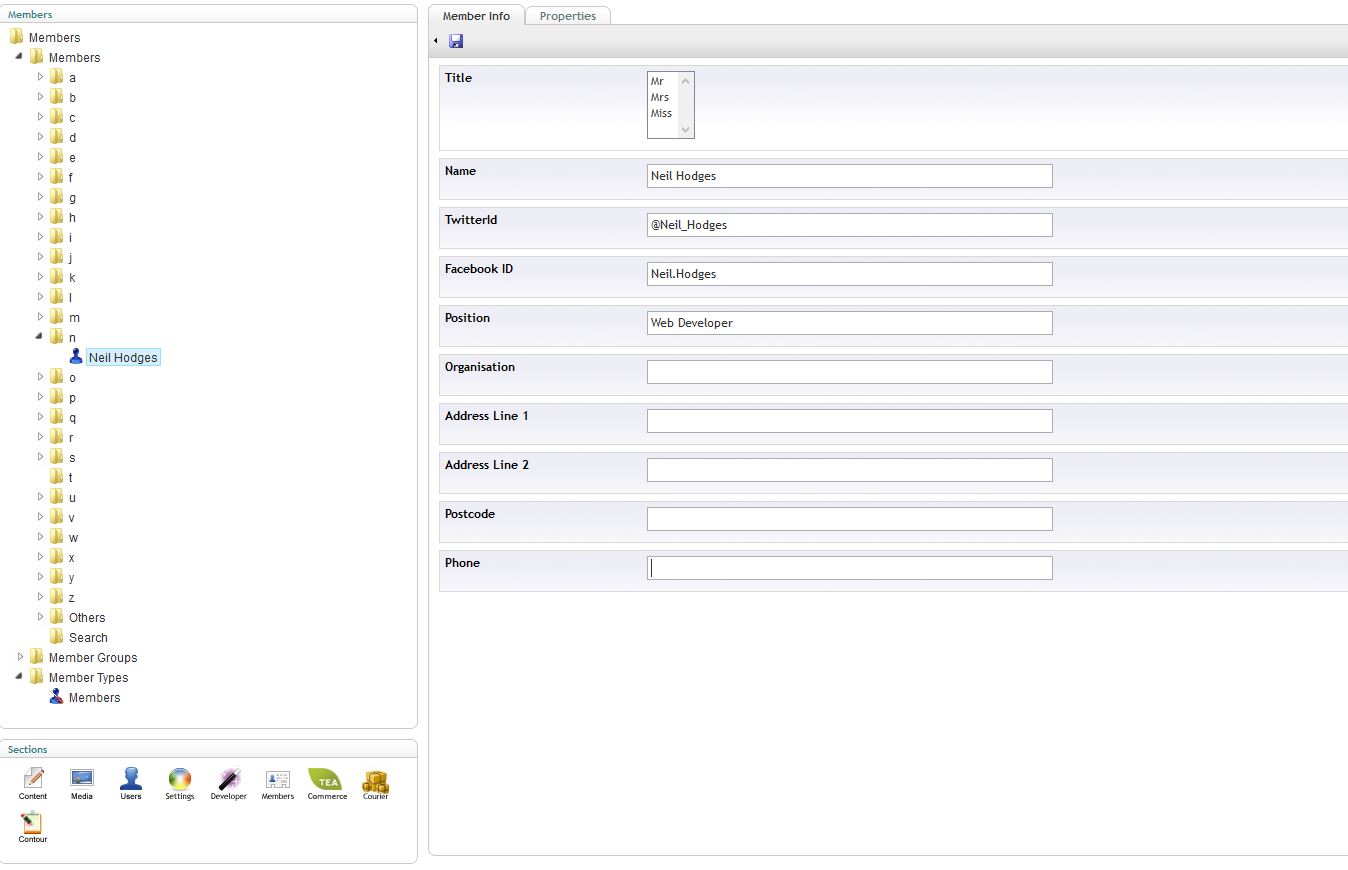Select the Member Info tab

[x=476, y=16]
